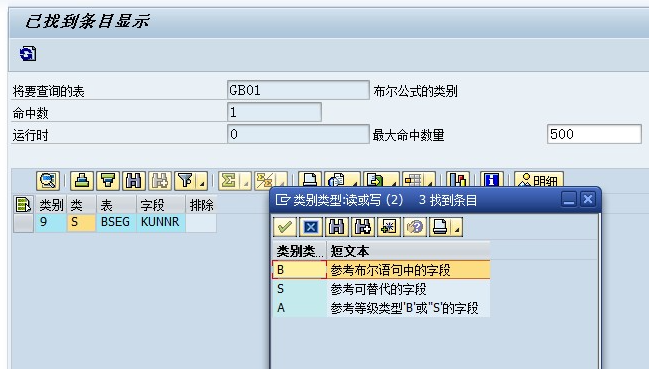Select entry B in the popup list
This screenshot has height=369, width=649.
coord(300,270)
